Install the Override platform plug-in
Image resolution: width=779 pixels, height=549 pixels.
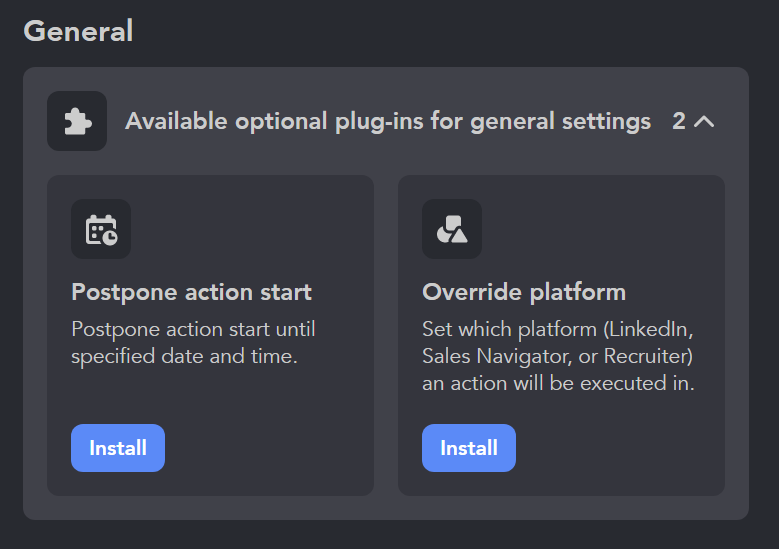click(x=469, y=448)
